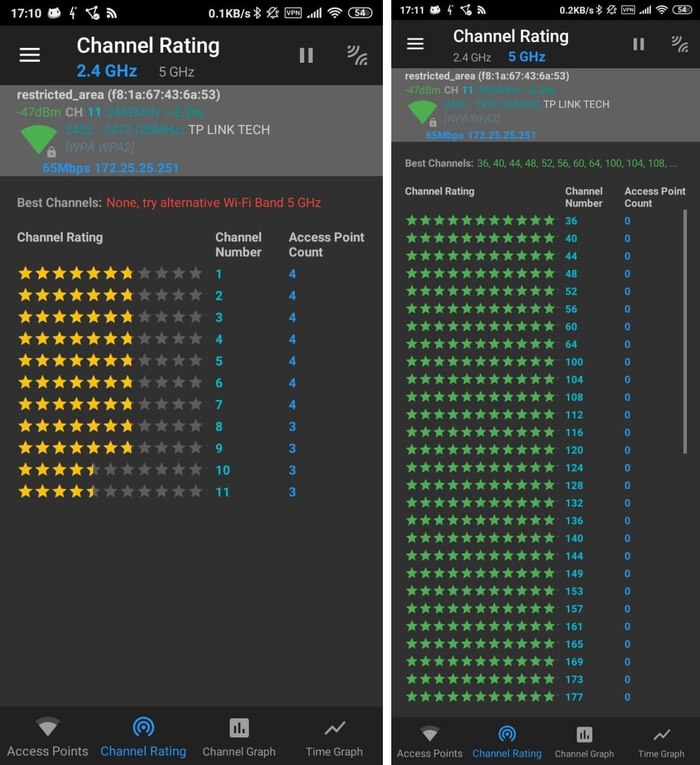The image size is (700, 765).
Task: Tap the green Wi-Fi signal icon in right screen
Action: tap(422, 113)
